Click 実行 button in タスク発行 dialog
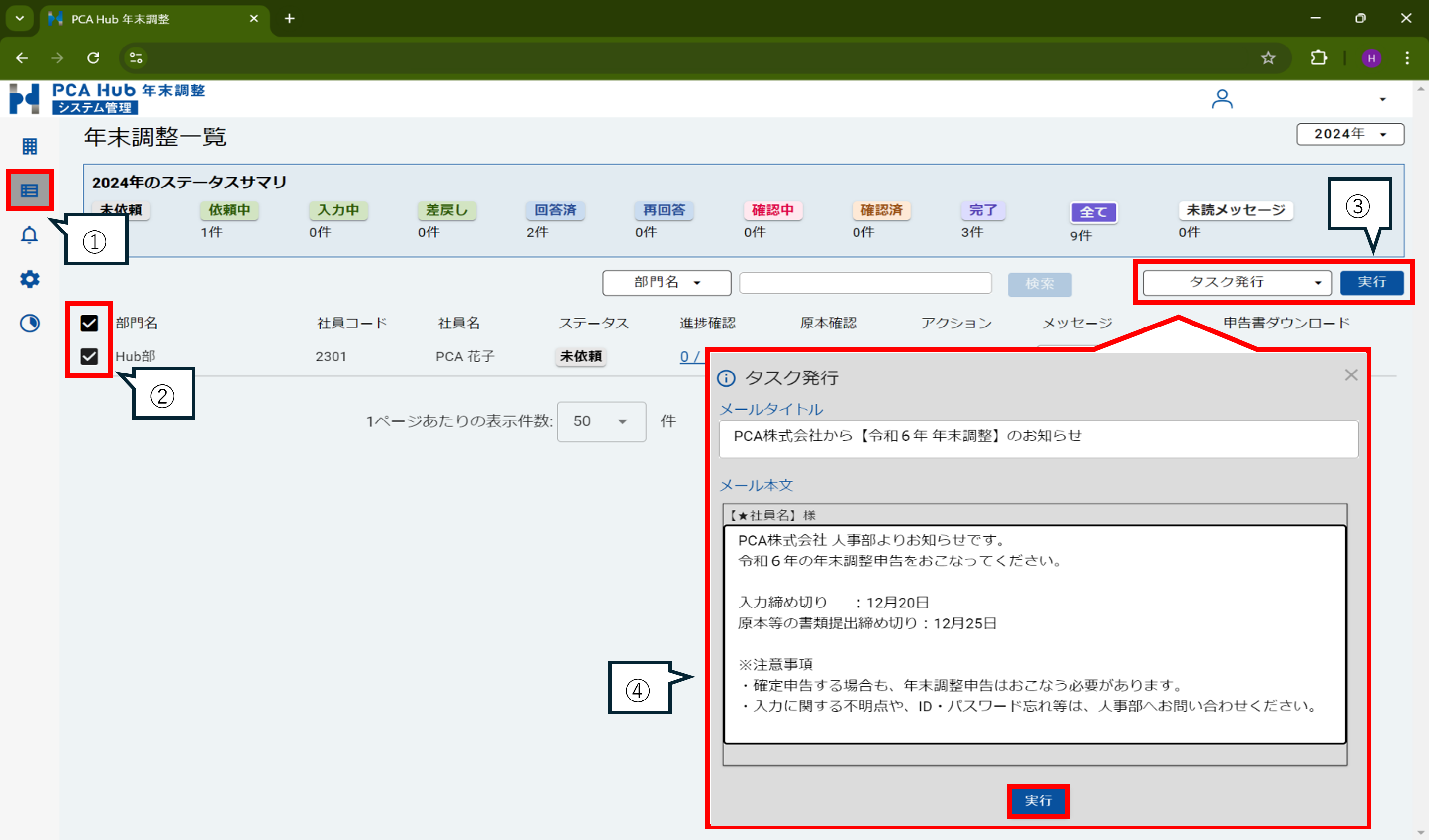This screenshot has width=1429, height=840. pyautogui.click(x=1038, y=801)
